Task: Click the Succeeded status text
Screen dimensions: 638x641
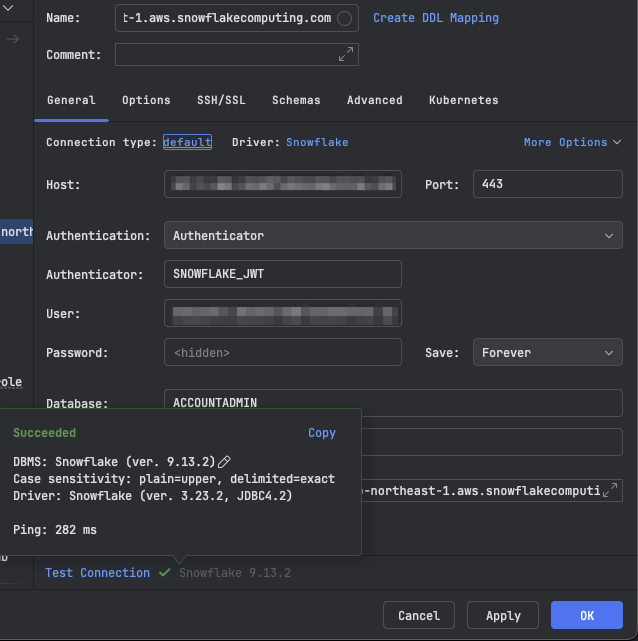Action: pos(45,433)
